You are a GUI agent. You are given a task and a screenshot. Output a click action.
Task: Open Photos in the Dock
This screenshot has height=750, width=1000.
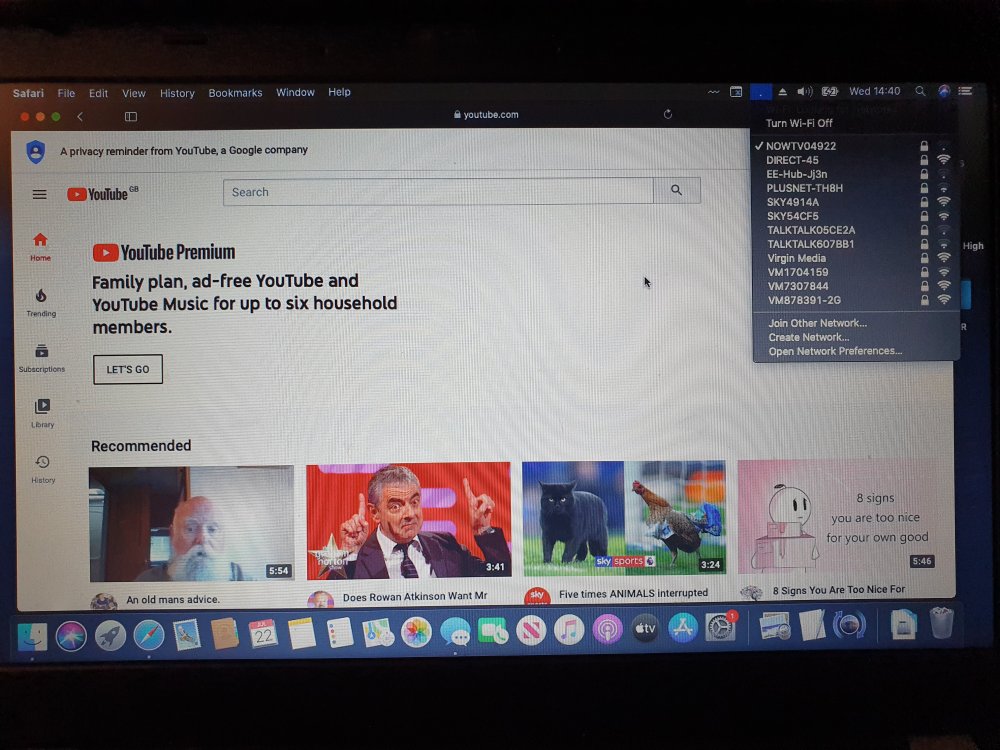(x=416, y=633)
